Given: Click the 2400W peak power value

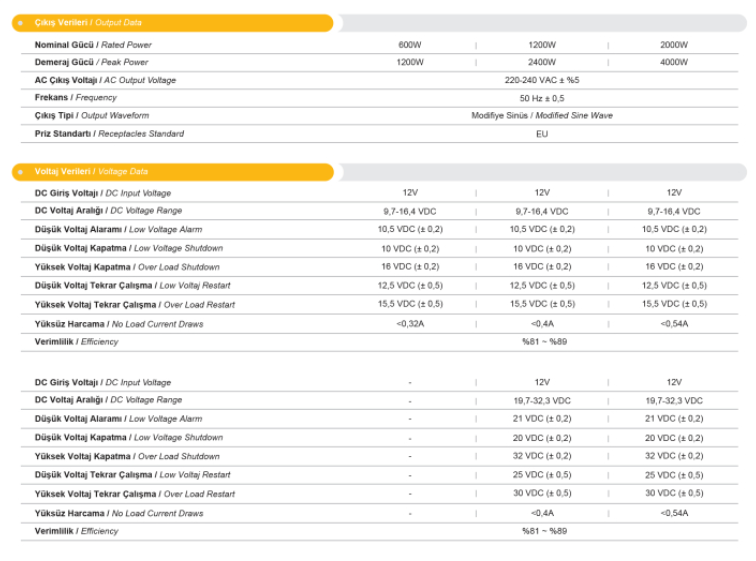Looking at the screenshot, I should [x=541, y=62].
